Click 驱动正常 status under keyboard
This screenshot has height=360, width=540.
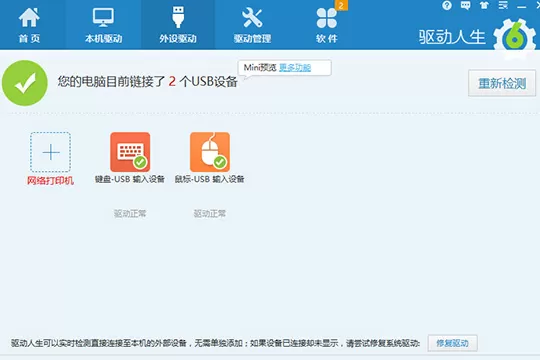tap(130, 214)
